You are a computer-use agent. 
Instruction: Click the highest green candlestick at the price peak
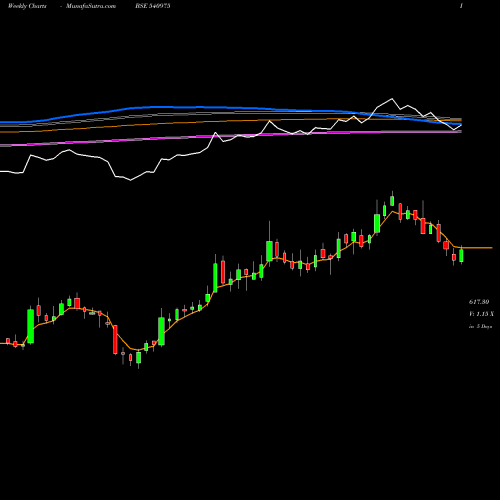pyautogui.click(x=392, y=201)
